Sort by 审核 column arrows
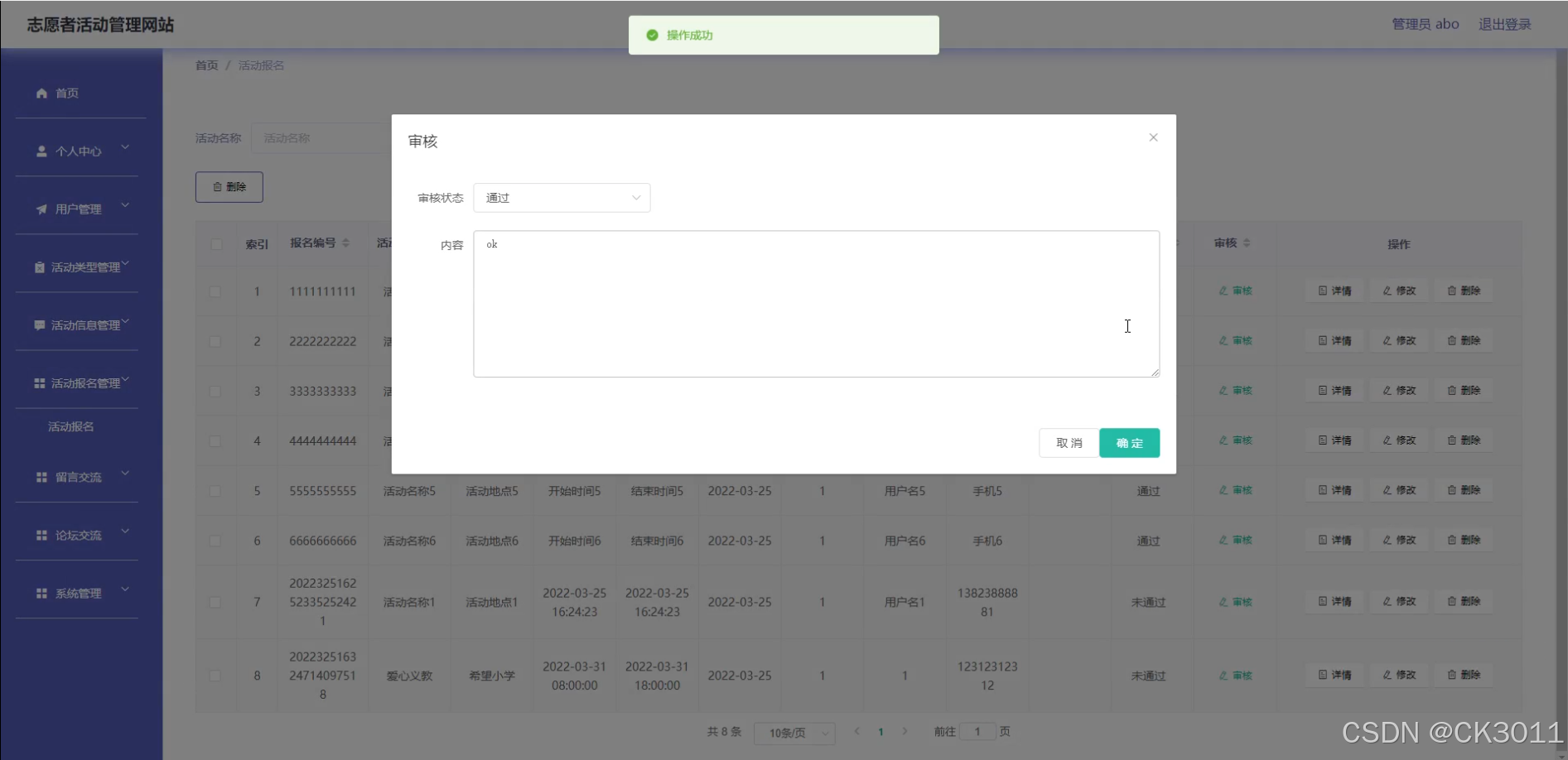This screenshot has width=1568, height=760. point(1247,243)
